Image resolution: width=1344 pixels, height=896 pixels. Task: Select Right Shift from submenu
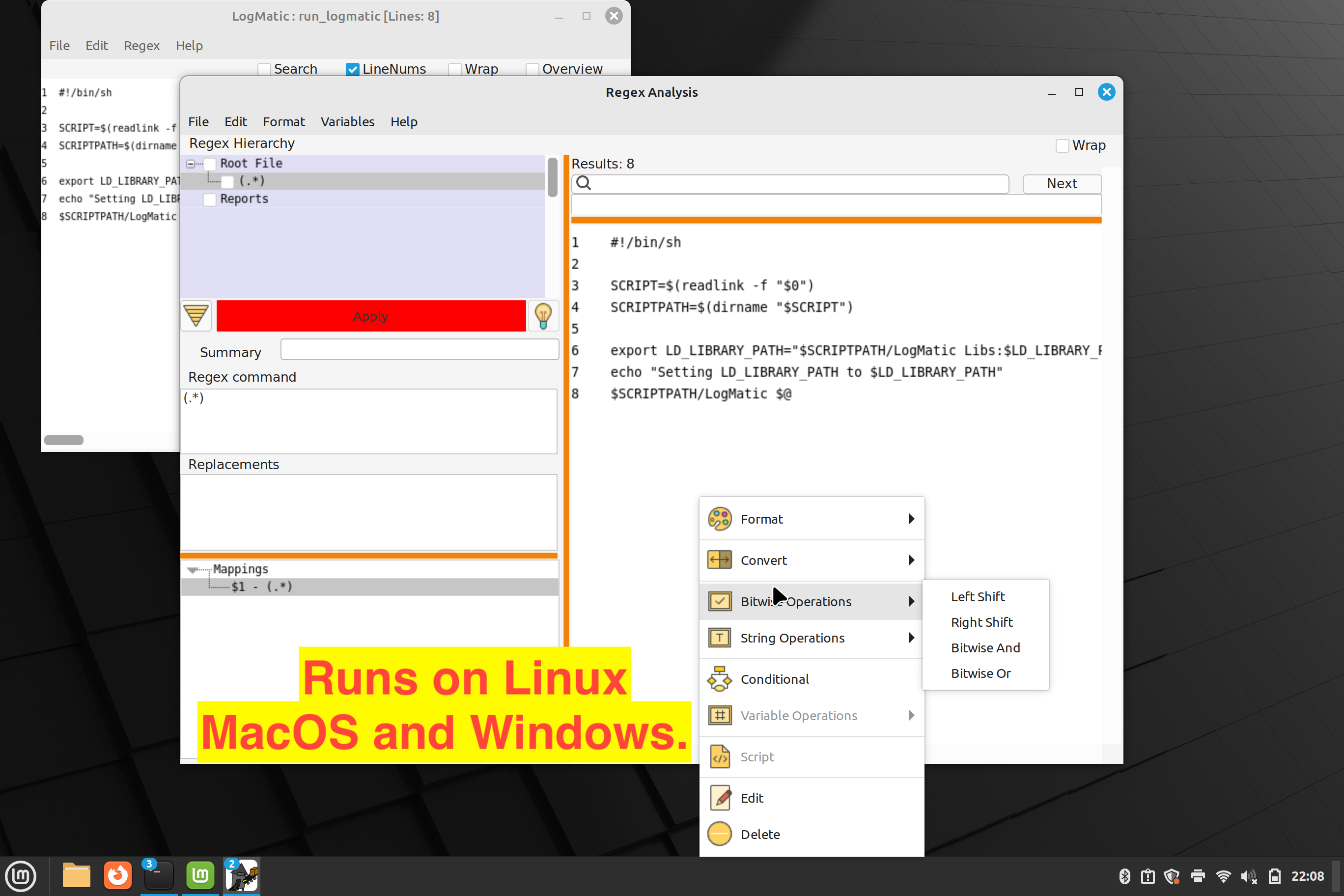[x=981, y=622]
